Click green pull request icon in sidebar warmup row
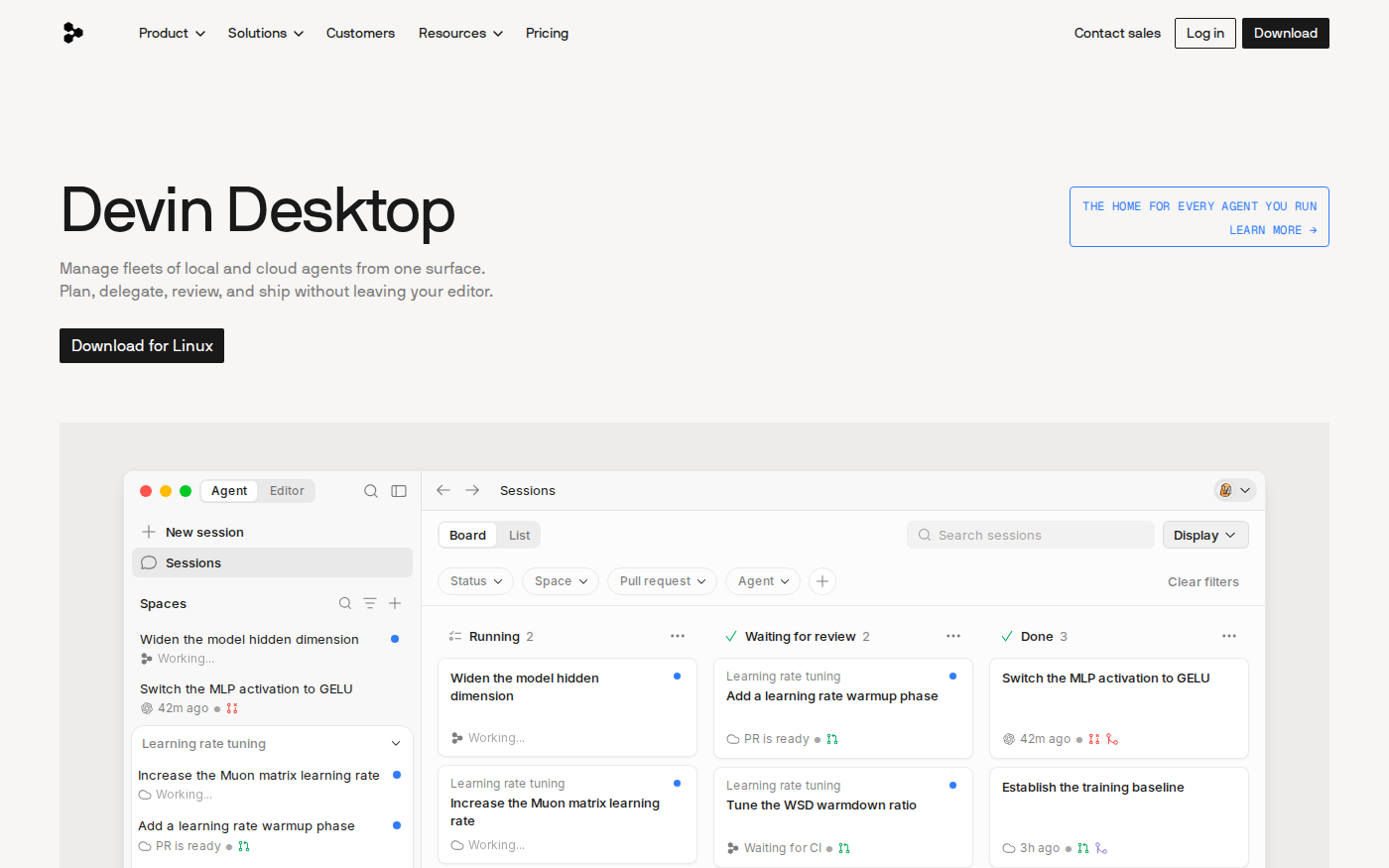Screen dimensions: 1389x868 click(x=244, y=846)
